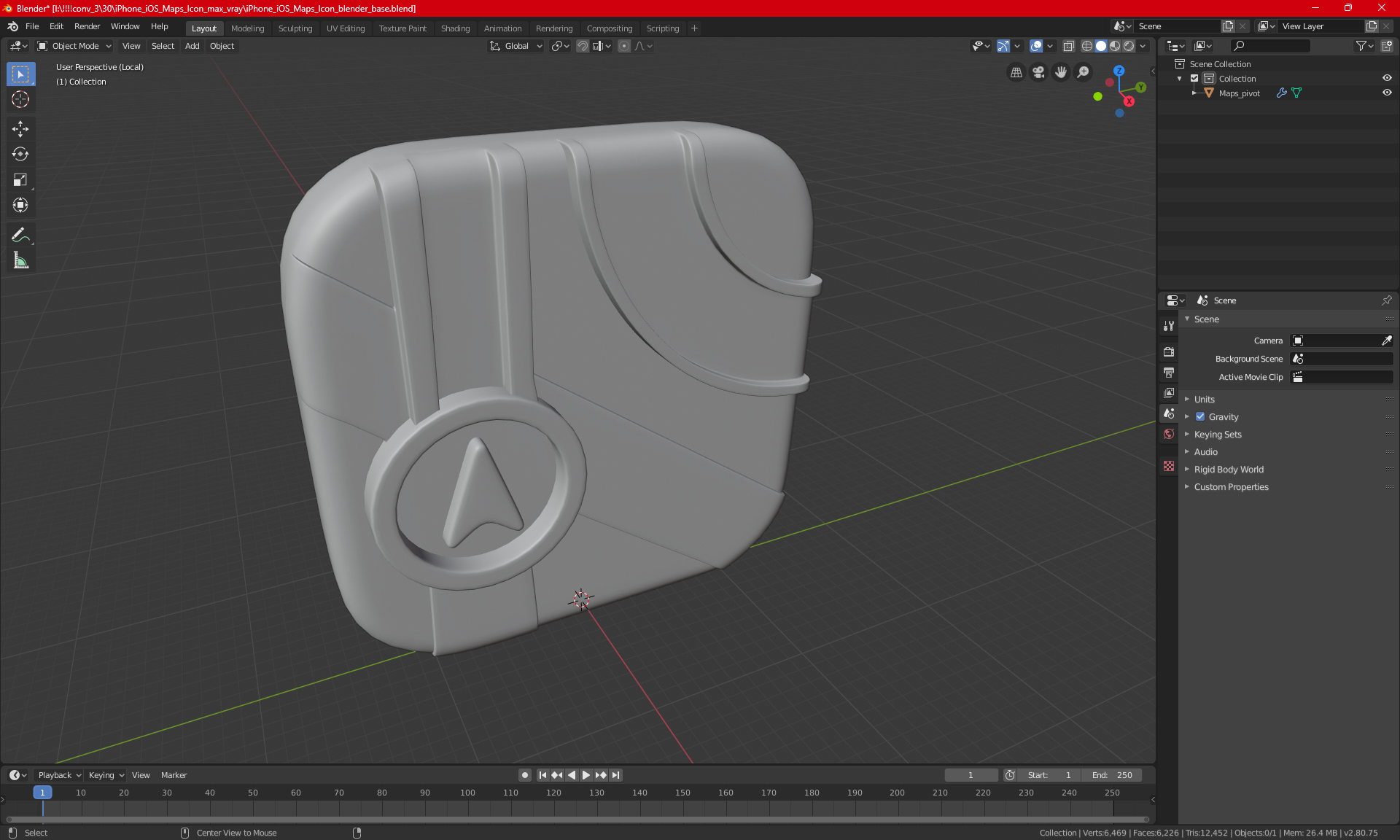Activate the 3D Cursor tool
Image resolution: width=1400 pixels, height=840 pixels.
pyautogui.click(x=20, y=99)
